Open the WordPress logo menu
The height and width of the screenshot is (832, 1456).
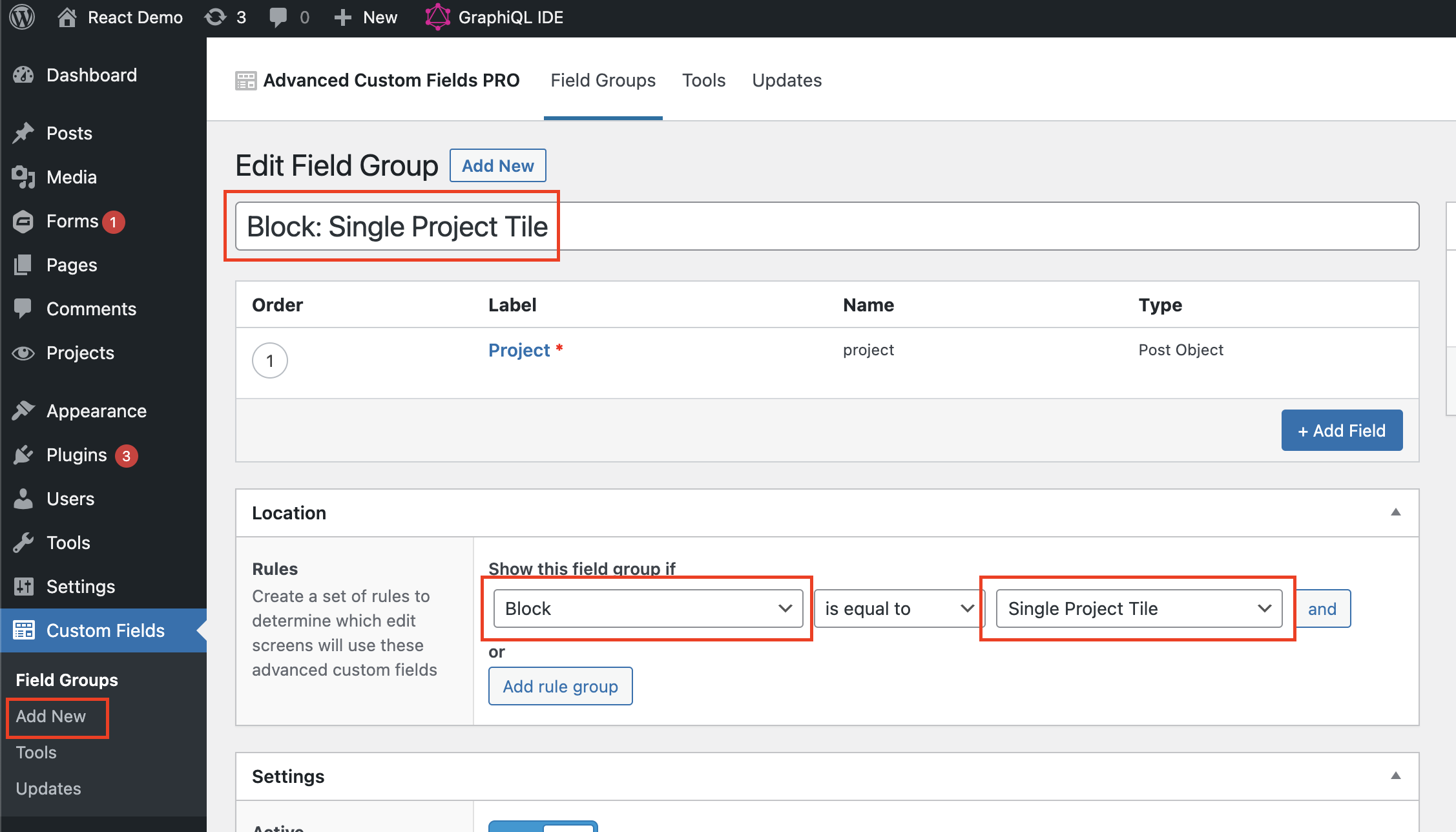click(21, 17)
